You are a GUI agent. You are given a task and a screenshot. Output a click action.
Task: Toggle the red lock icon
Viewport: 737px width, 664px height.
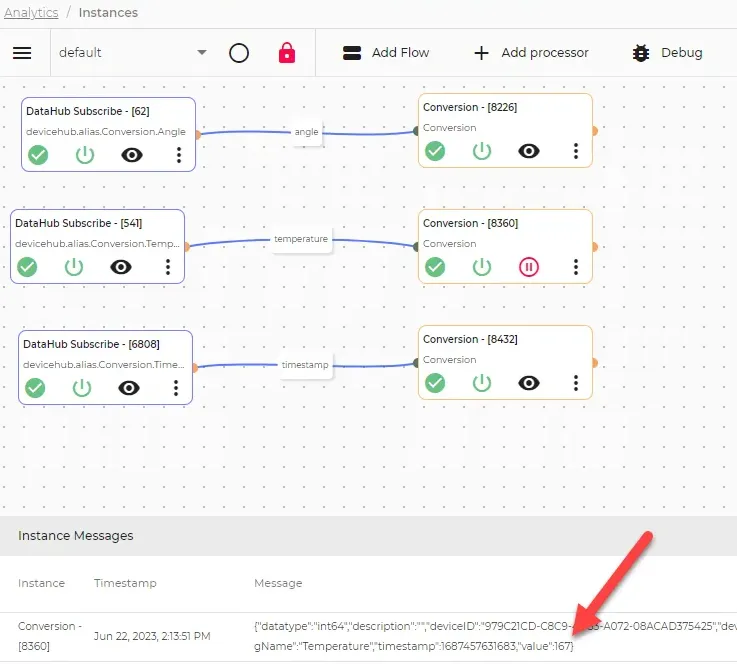(x=287, y=53)
